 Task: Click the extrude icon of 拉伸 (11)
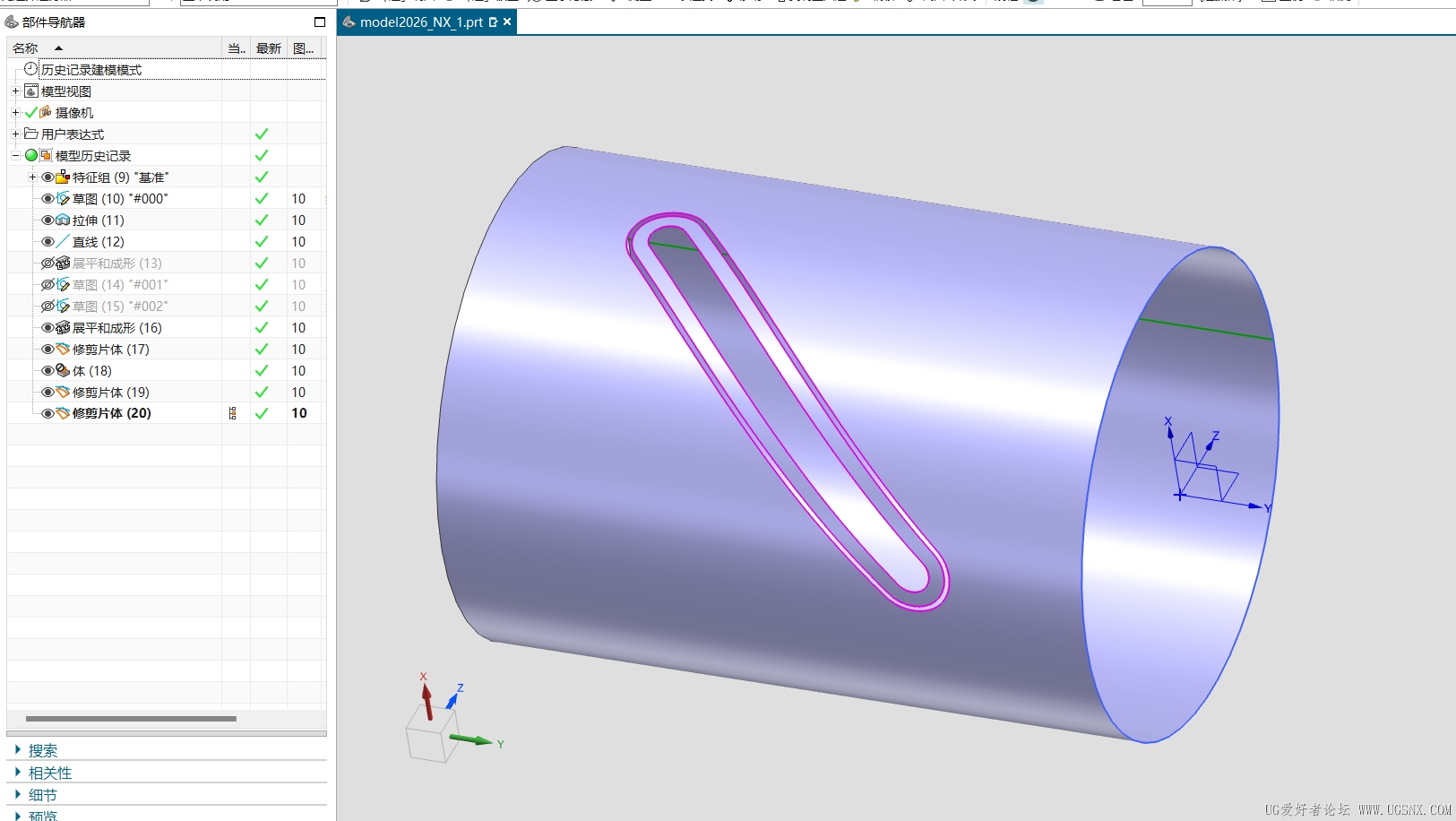[x=63, y=220]
